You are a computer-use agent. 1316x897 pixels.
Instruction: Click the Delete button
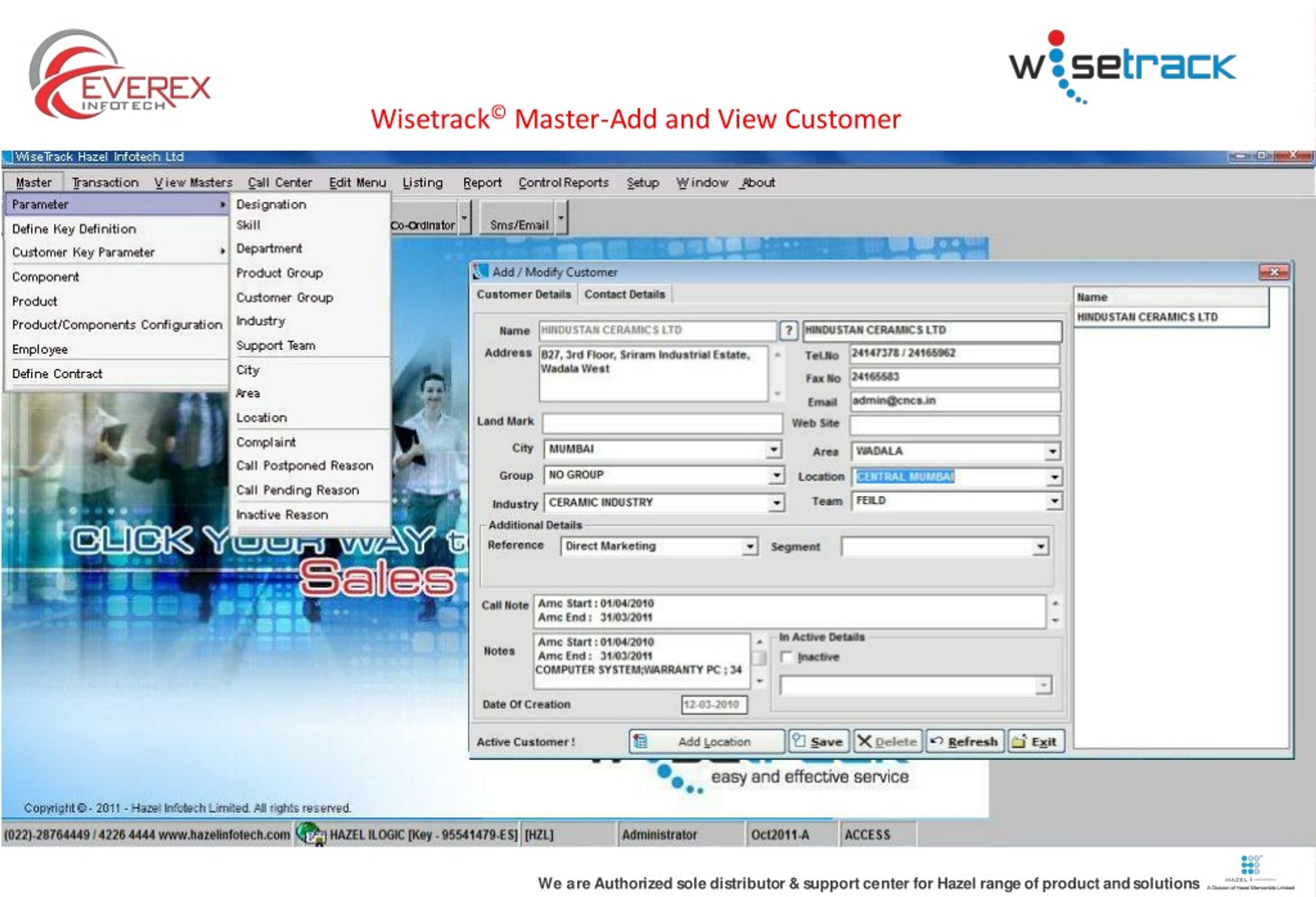pos(887,741)
